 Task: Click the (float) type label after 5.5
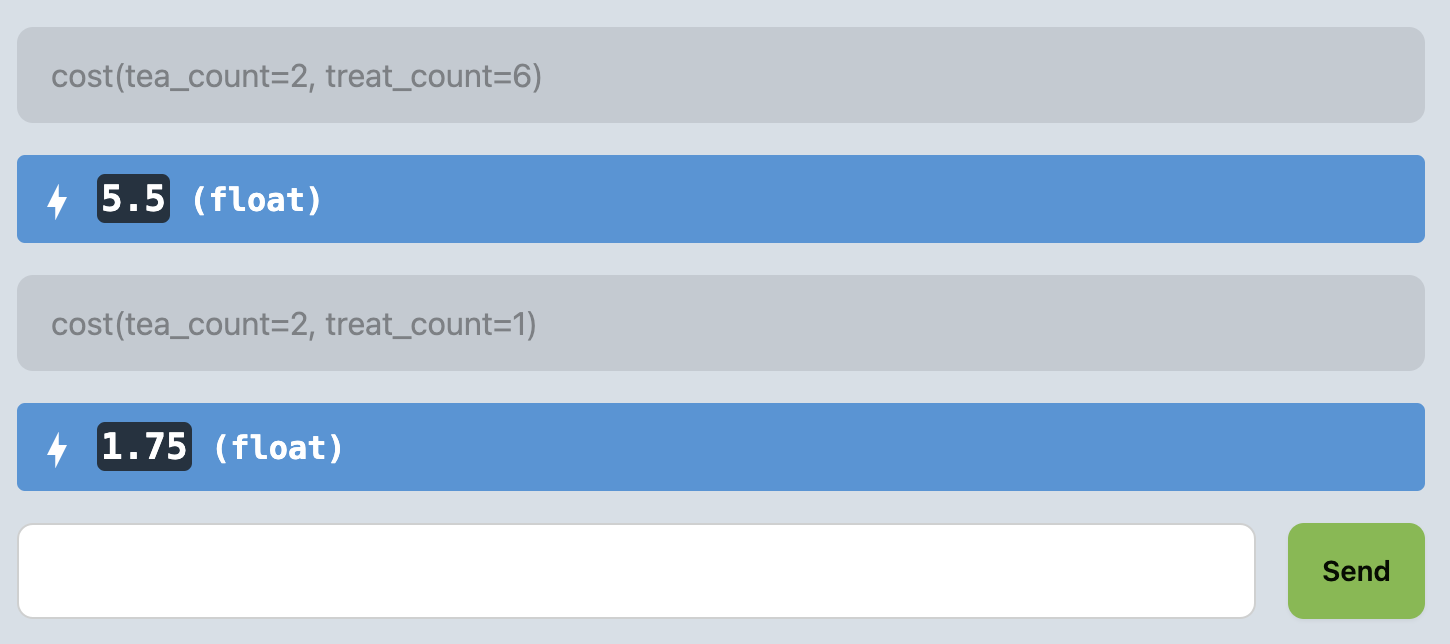pyautogui.click(x=257, y=200)
